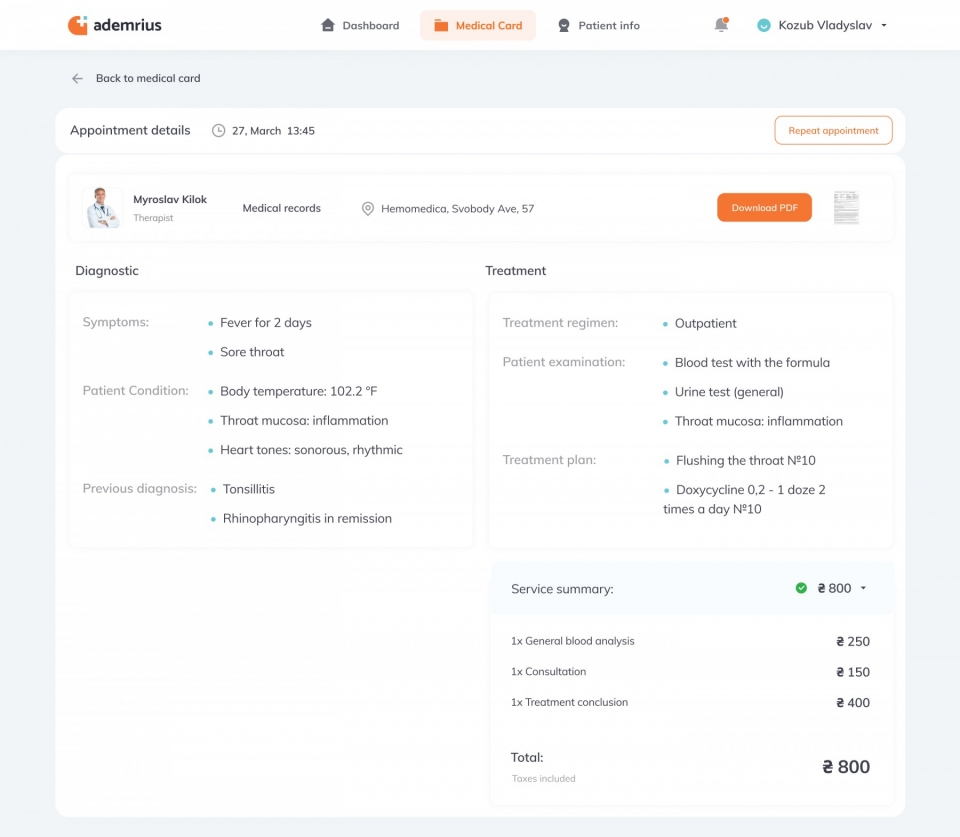
Task: Click the back arrow icon
Action: (x=77, y=79)
